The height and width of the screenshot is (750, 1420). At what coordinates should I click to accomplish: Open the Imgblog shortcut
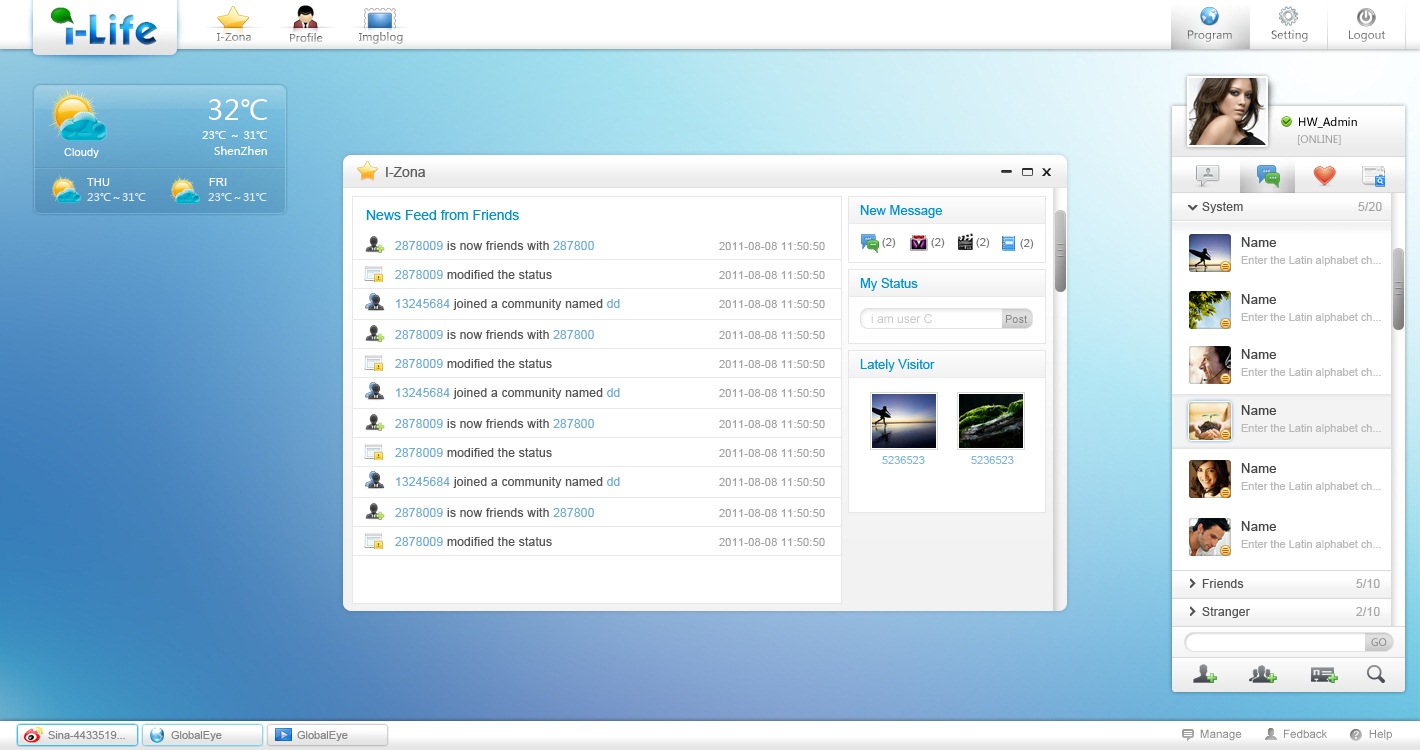tap(380, 25)
